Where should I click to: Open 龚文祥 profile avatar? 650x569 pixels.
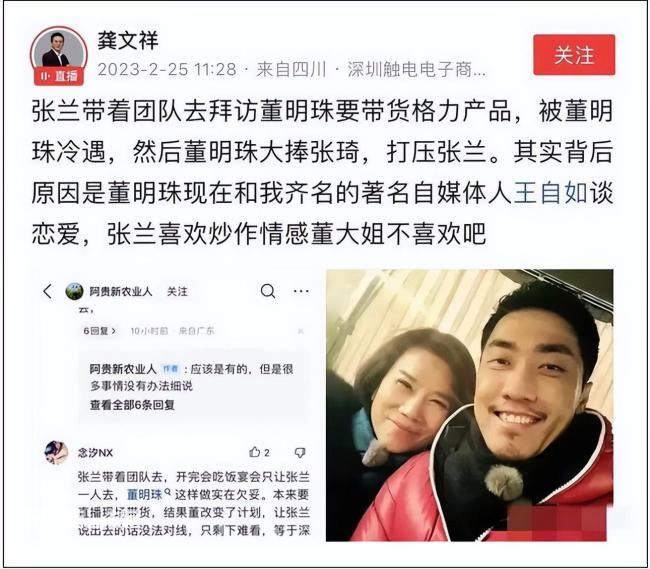(x=59, y=53)
